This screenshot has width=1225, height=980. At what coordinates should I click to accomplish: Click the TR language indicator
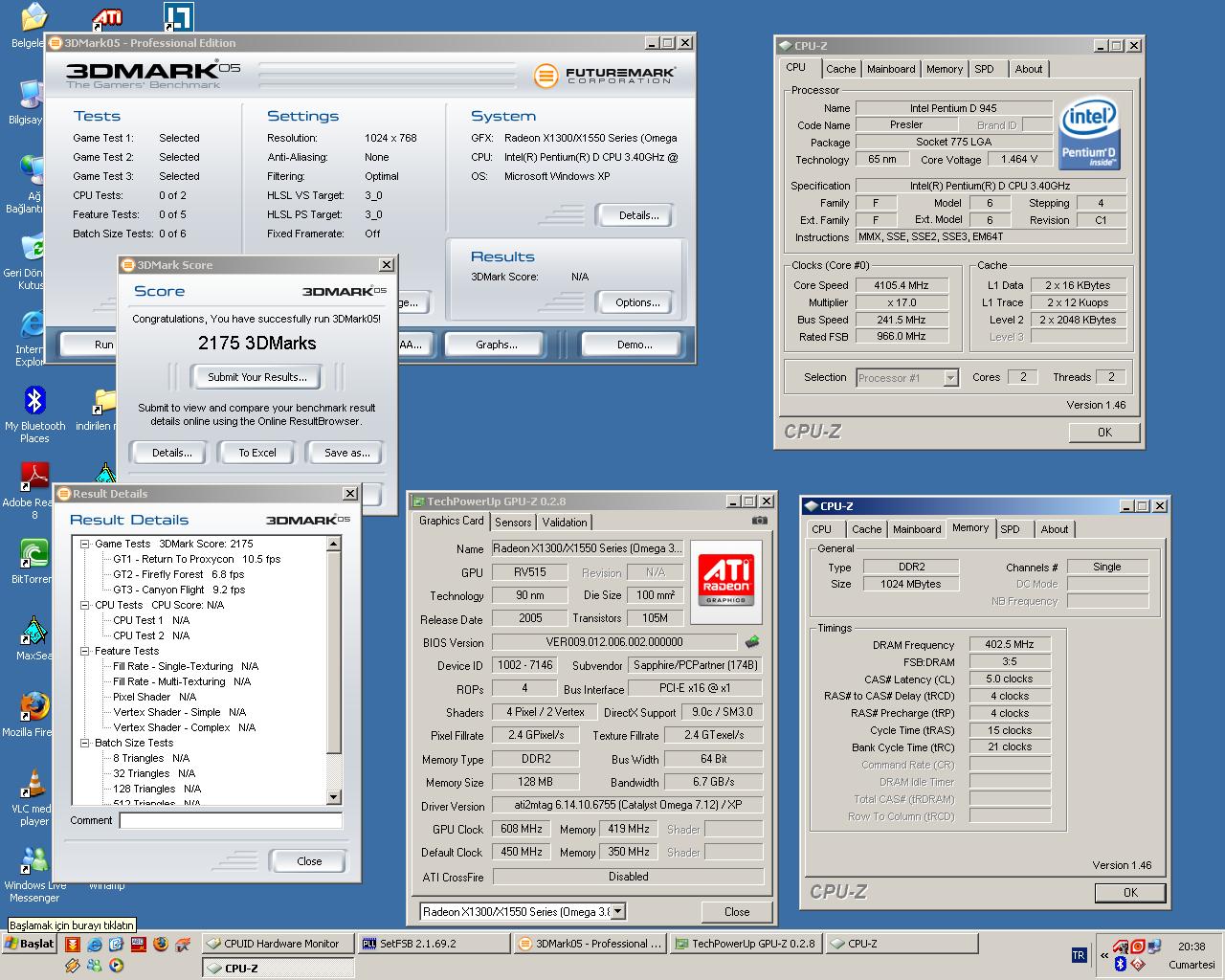pyautogui.click(x=1079, y=955)
